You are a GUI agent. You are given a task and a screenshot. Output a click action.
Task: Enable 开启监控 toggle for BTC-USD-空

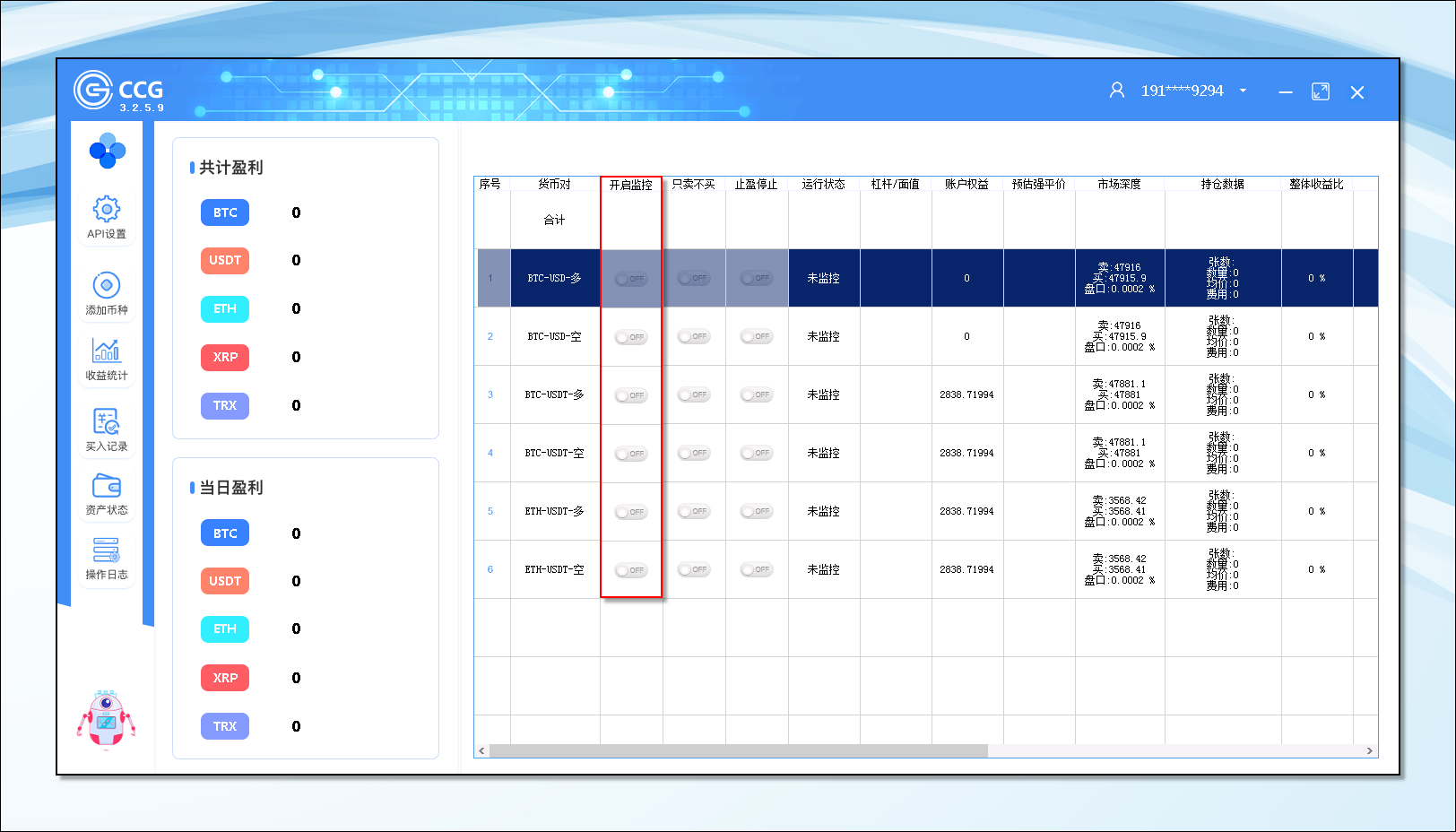(x=631, y=337)
